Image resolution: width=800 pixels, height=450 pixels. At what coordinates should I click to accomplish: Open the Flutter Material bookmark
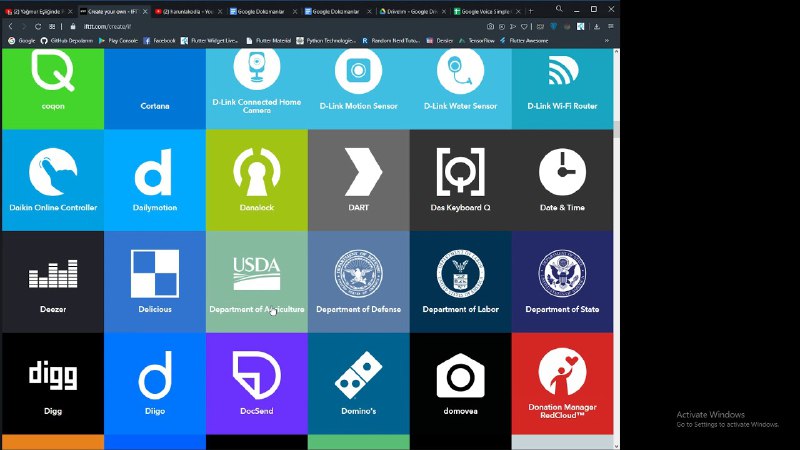[x=268, y=40]
